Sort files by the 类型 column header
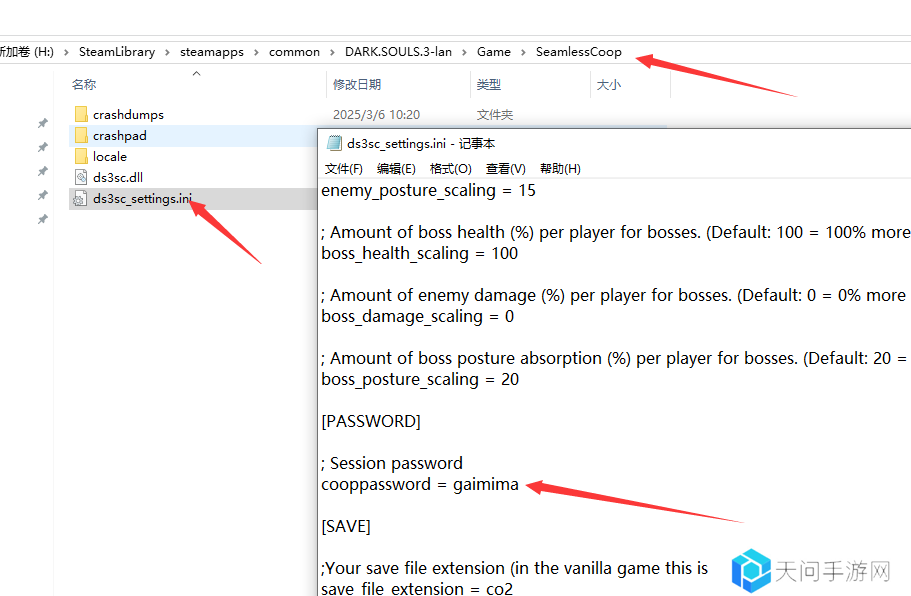This screenshot has height=596, width=911. [489, 85]
